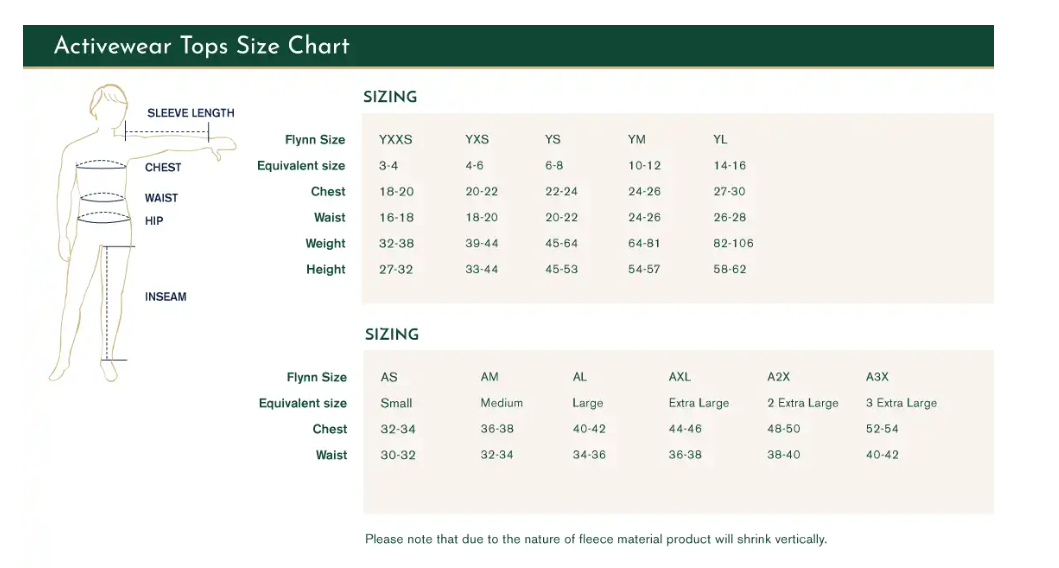1059x568 pixels.
Task: Select the HIP label on diagram
Action: coord(154,221)
